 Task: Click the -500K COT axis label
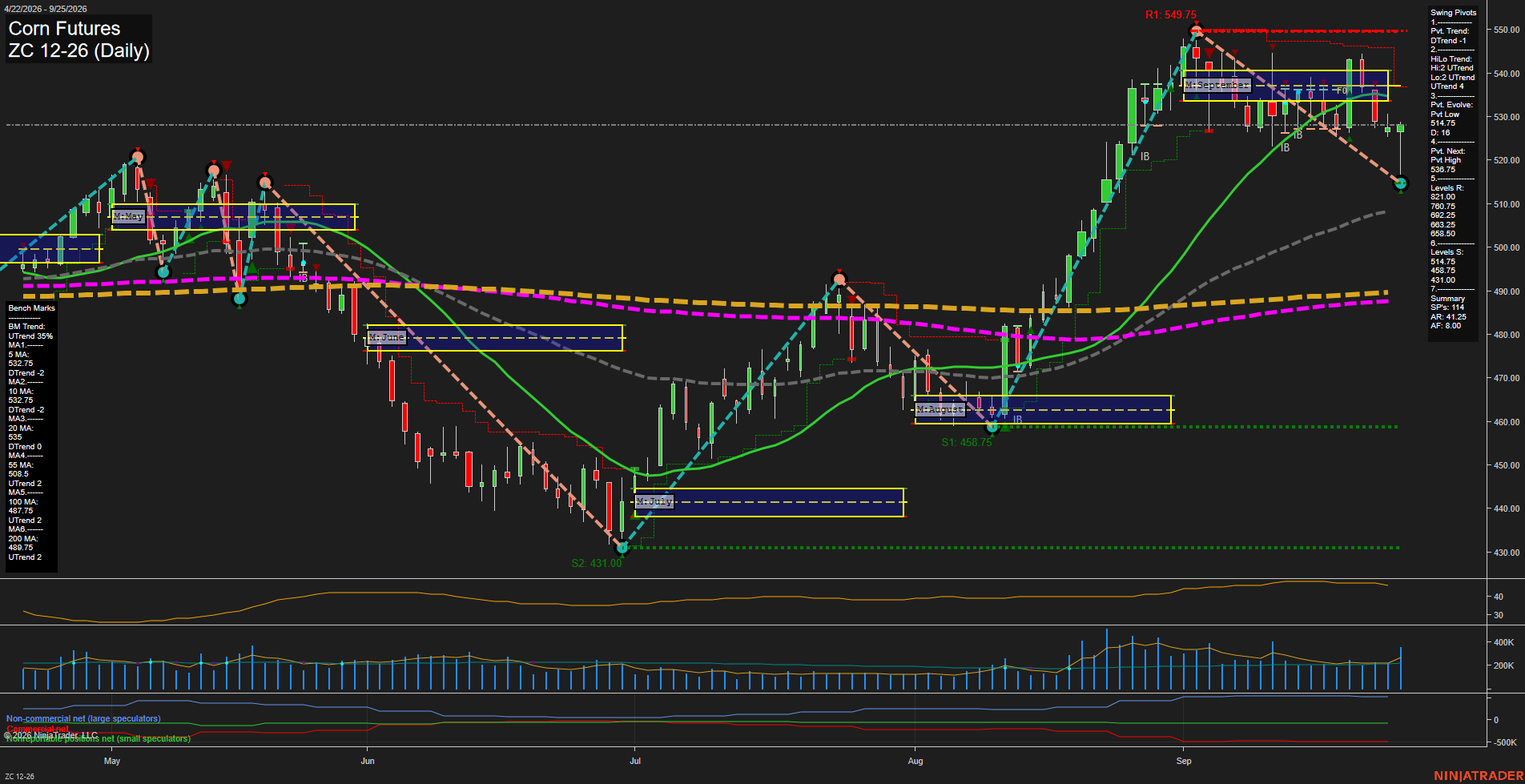pos(1505,742)
